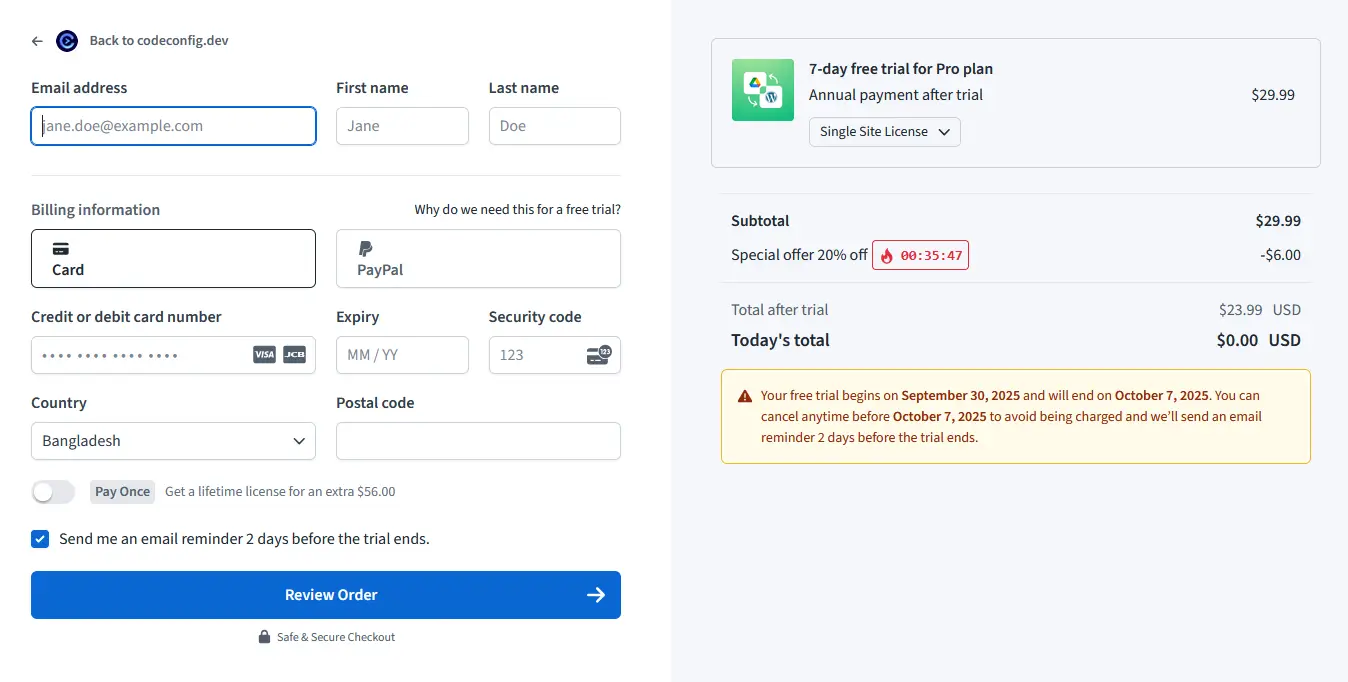This screenshot has height=682, width=1348.
Task: Click the Pro plan product thumbnail
Action: pyautogui.click(x=762, y=90)
